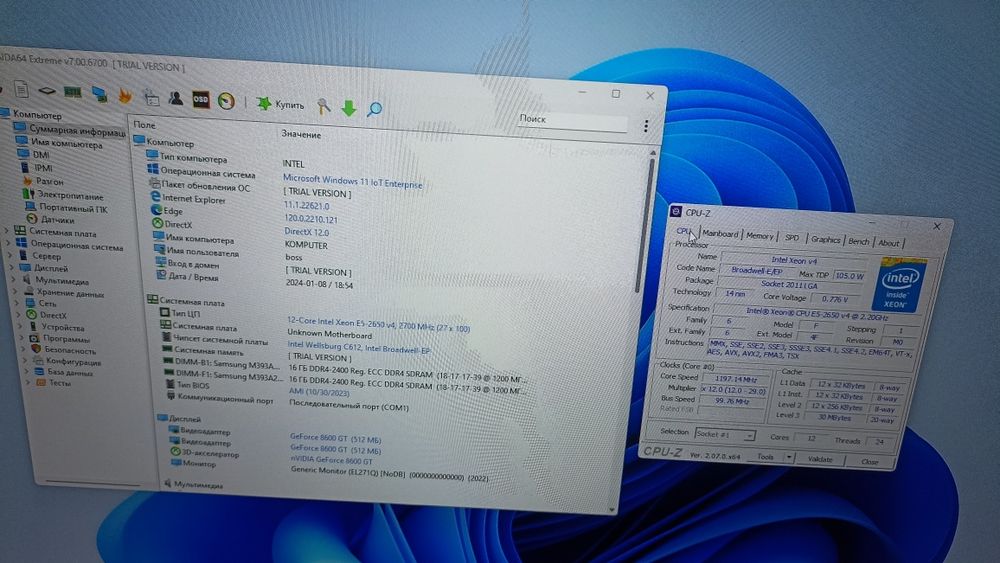Screen dimensions: 1000x563
Task: Click the magnifier search icon in toolbar
Action: (374, 109)
